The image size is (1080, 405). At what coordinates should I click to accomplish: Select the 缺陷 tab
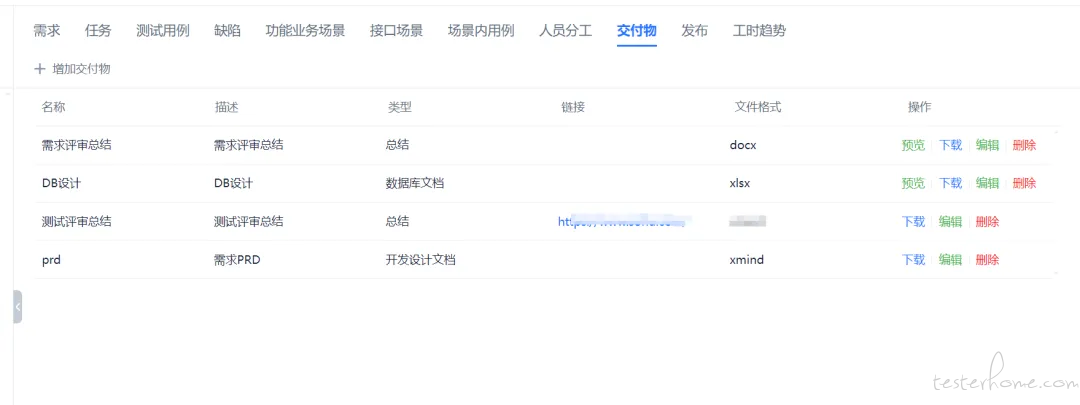[227, 30]
